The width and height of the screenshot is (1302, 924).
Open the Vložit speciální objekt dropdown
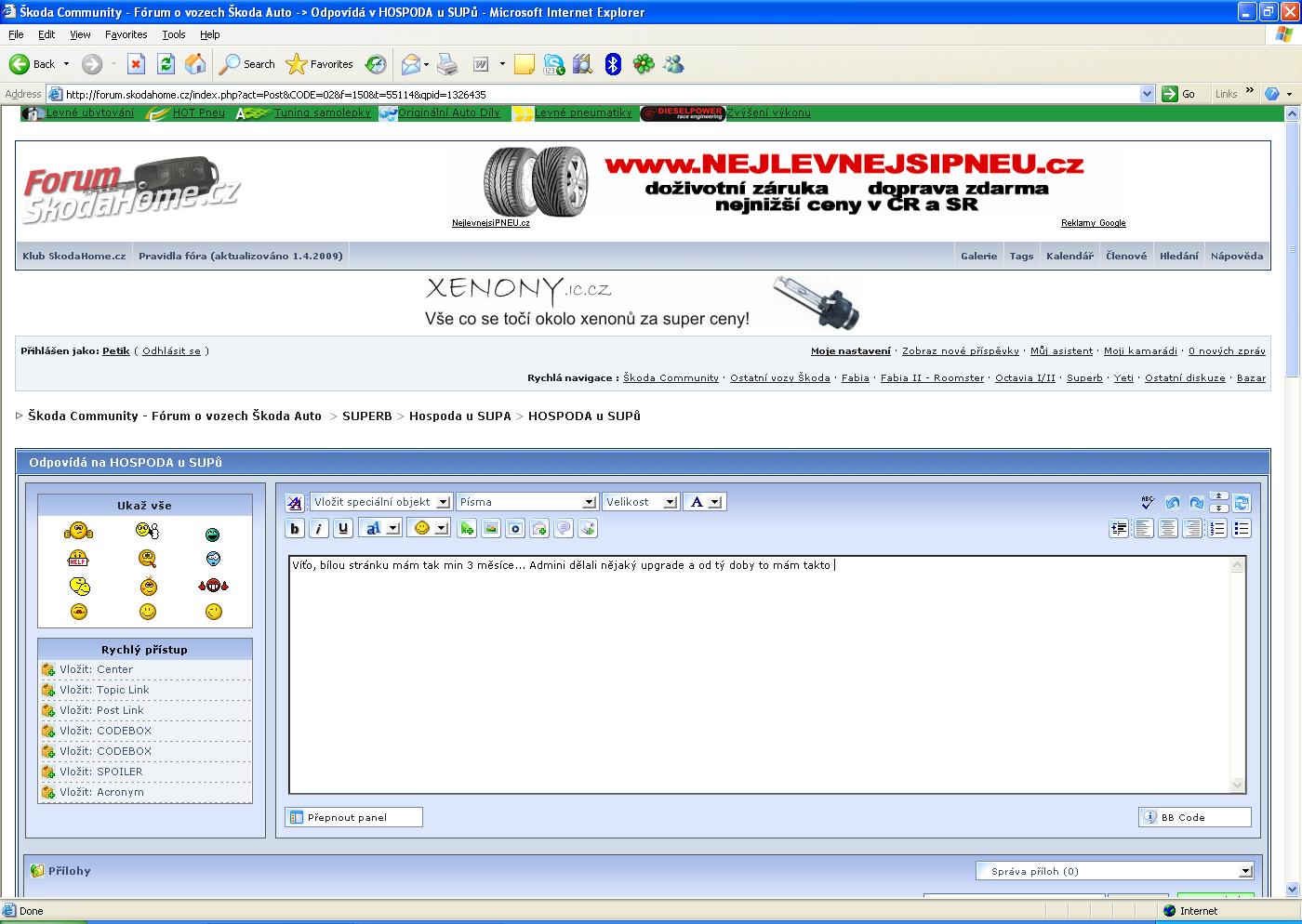point(381,502)
